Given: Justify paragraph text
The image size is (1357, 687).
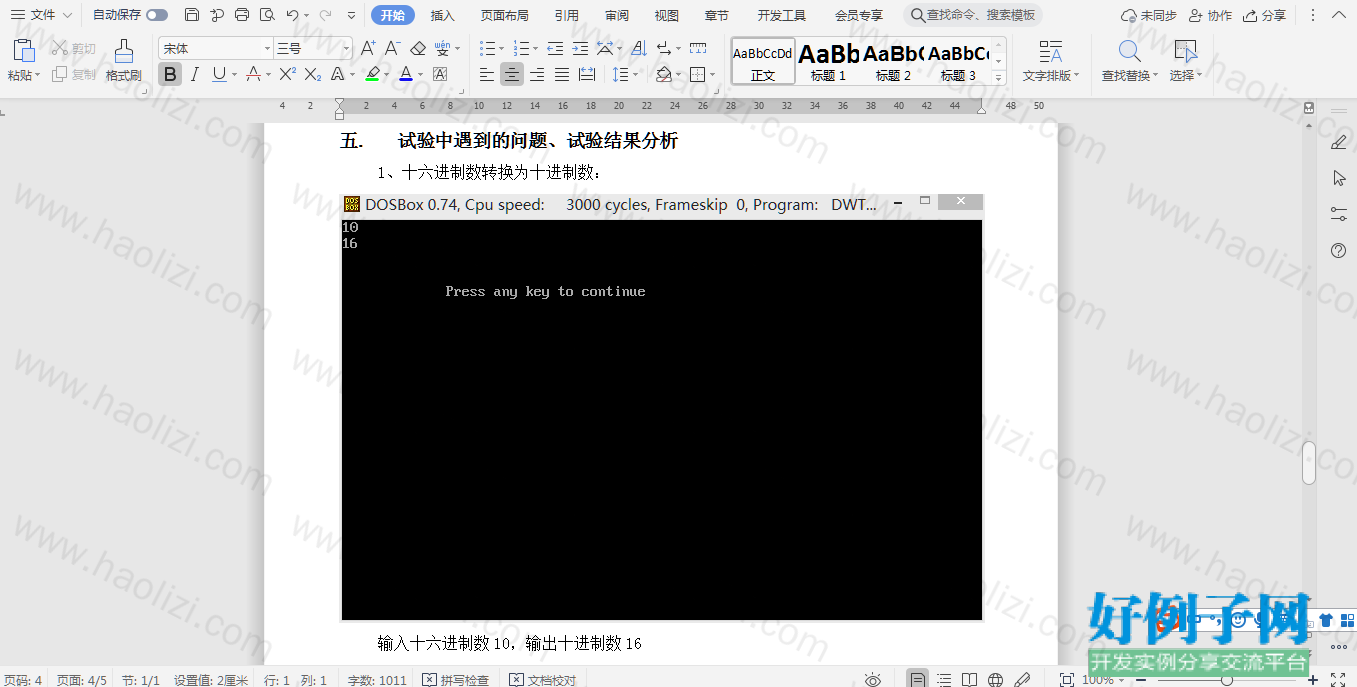Looking at the screenshot, I should 562,74.
